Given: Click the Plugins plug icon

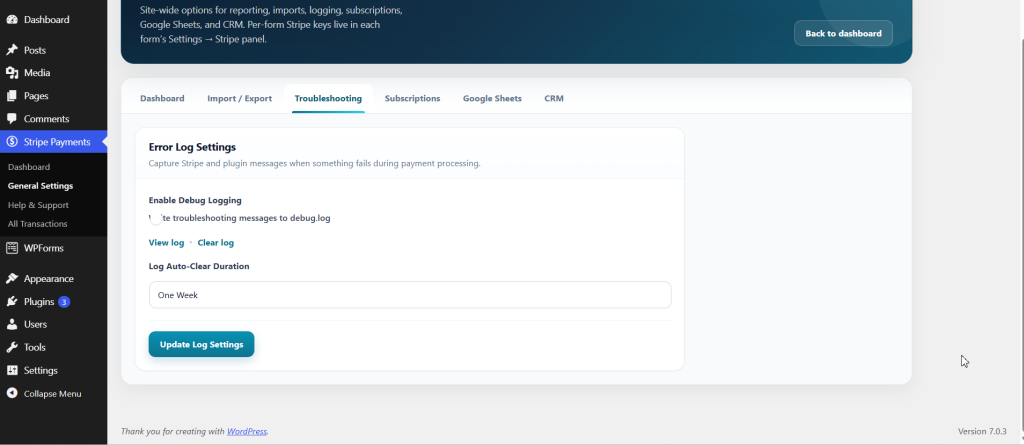Looking at the screenshot, I should 12,302.
